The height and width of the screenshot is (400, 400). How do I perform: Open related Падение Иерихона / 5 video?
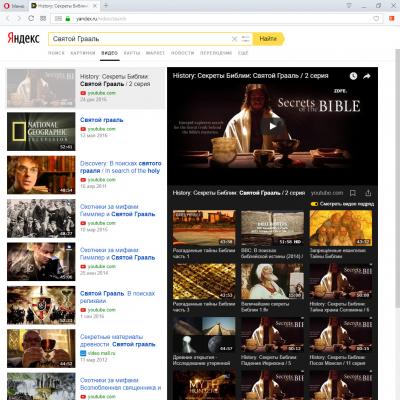[x=272, y=335]
